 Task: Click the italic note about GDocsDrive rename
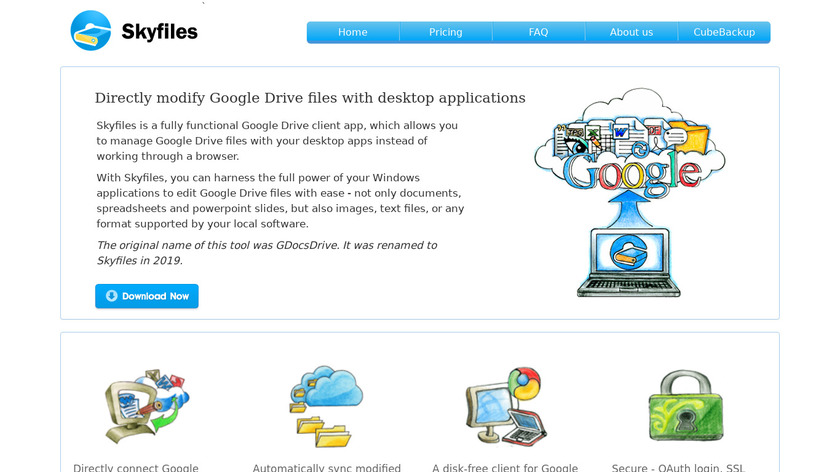point(267,253)
